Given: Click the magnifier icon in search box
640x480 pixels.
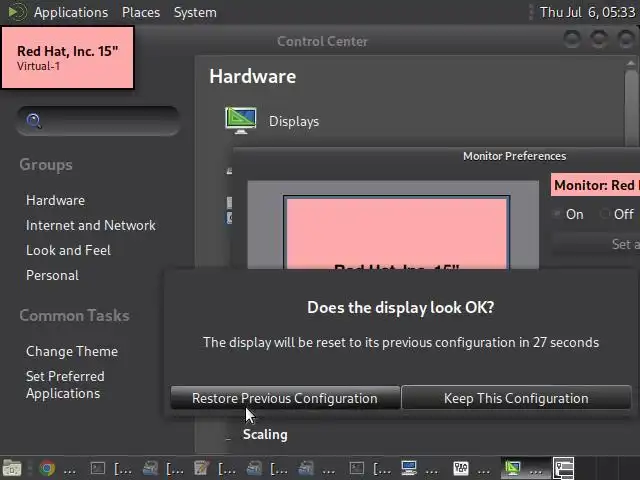Looking at the screenshot, I should pyautogui.click(x=33, y=121).
